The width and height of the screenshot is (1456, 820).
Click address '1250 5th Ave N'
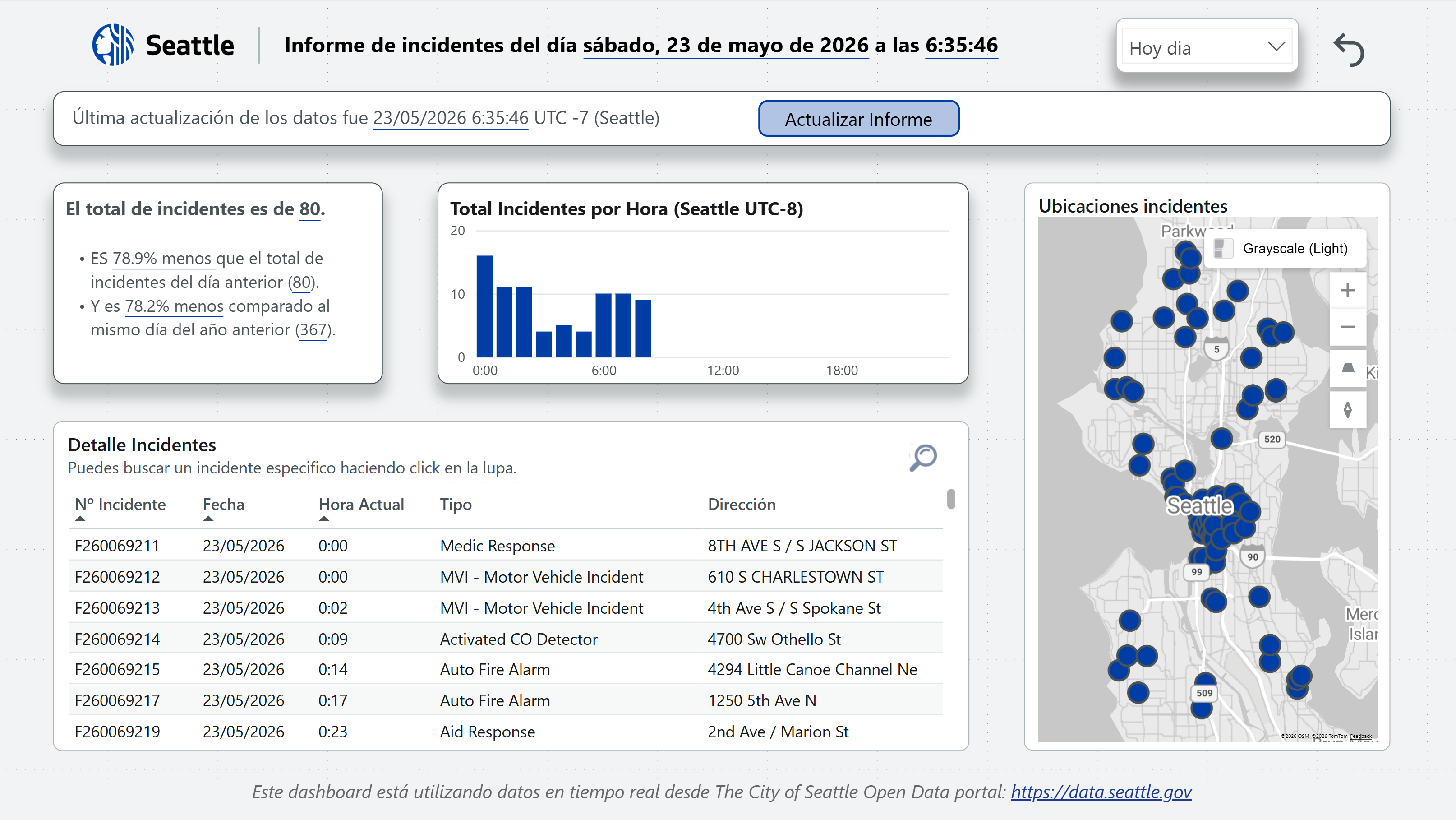coord(762,701)
